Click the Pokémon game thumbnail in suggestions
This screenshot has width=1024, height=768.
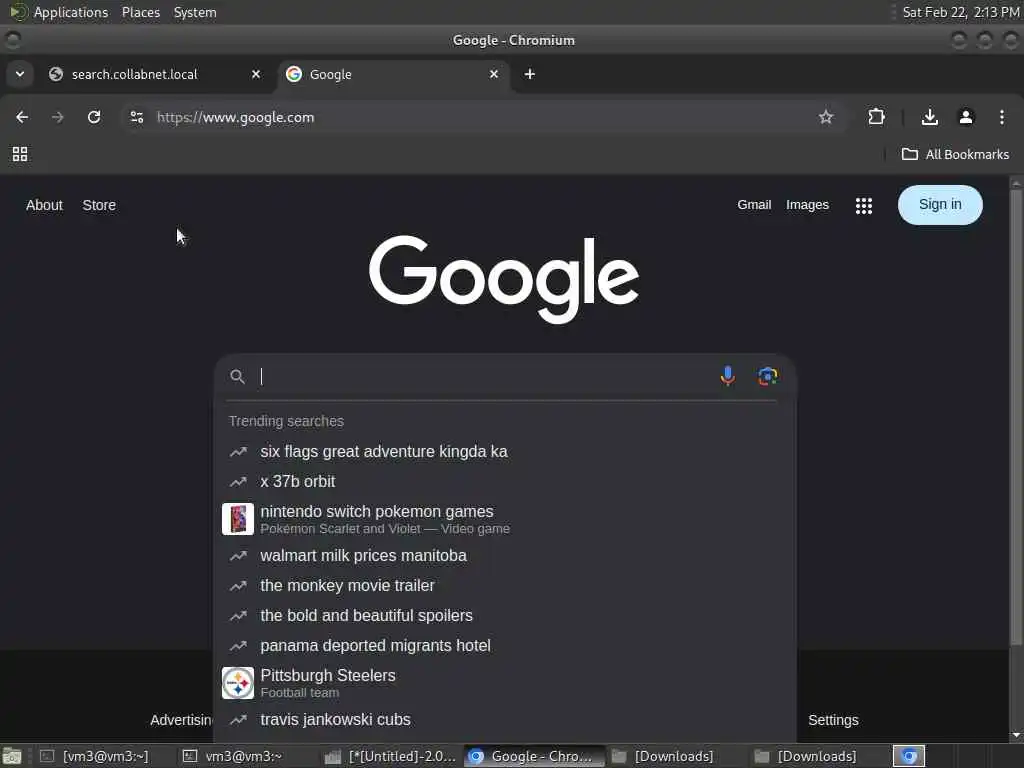click(238, 519)
